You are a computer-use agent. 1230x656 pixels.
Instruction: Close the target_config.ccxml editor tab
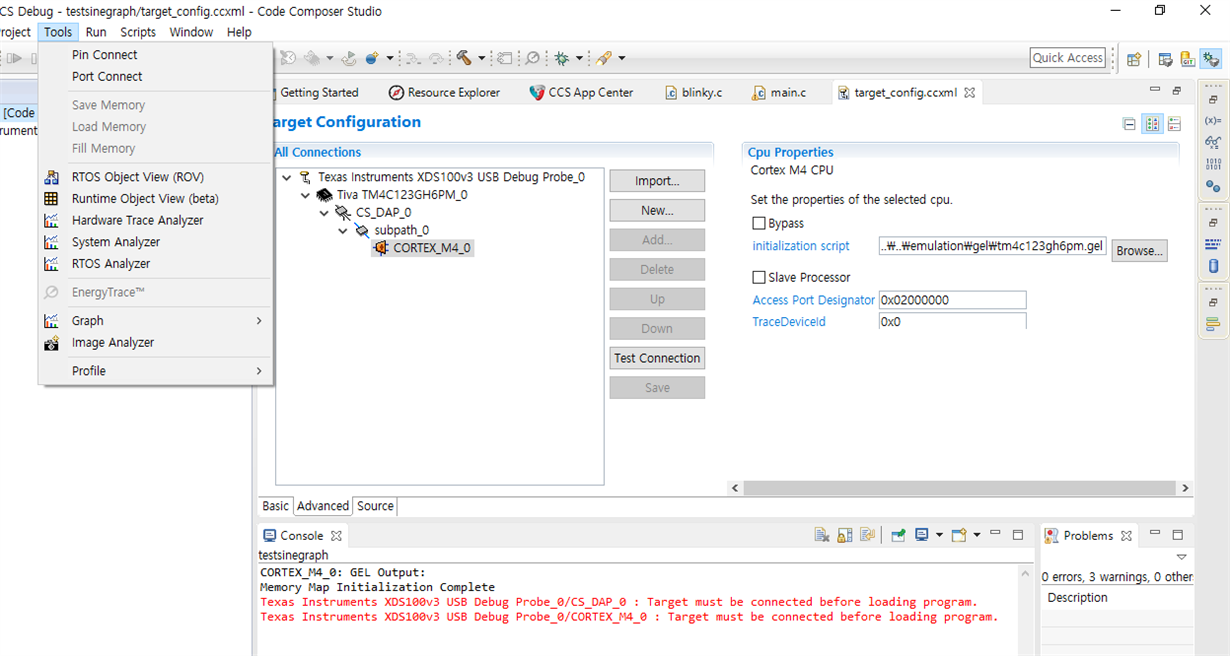point(969,92)
